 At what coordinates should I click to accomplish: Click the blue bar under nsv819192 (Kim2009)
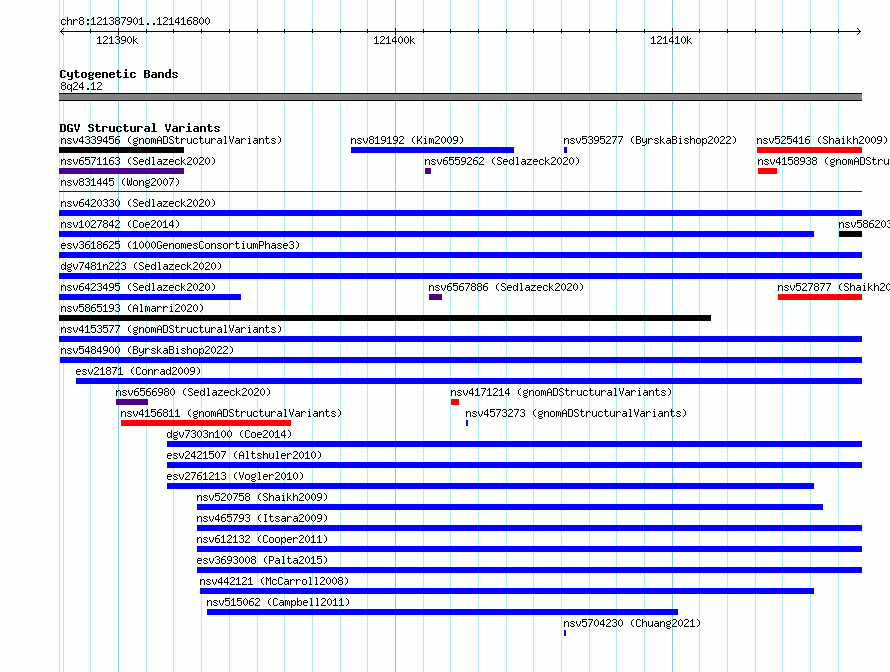tap(433, 150)
